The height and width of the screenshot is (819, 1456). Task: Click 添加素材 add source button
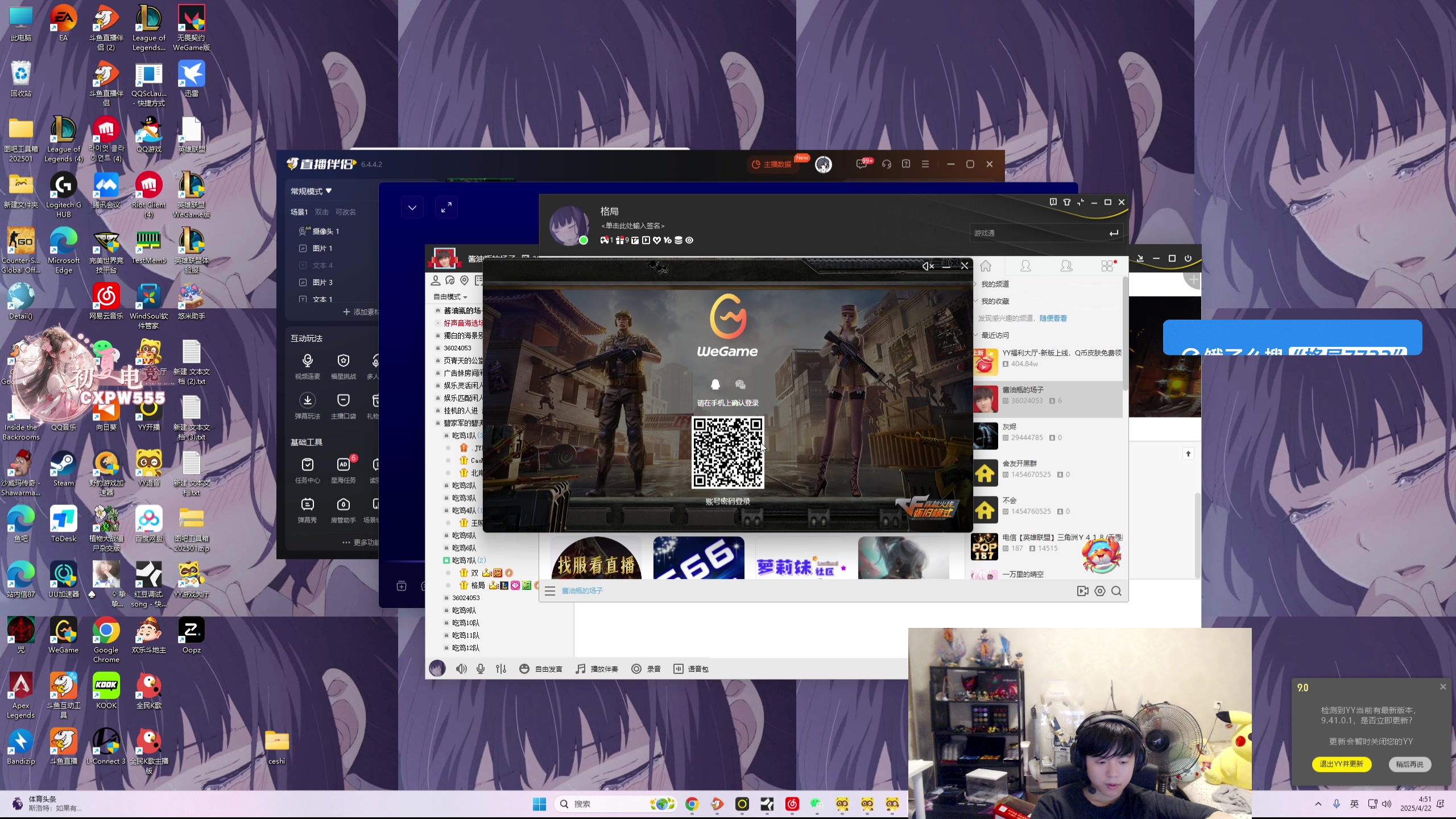(361, 312)
